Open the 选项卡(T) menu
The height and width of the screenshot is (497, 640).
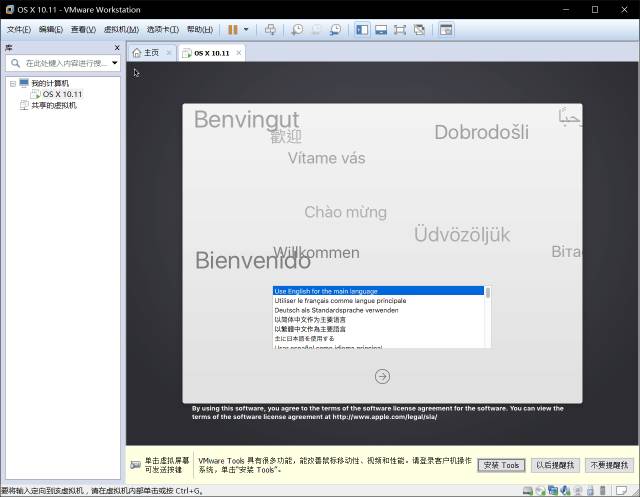click(162, 29)
